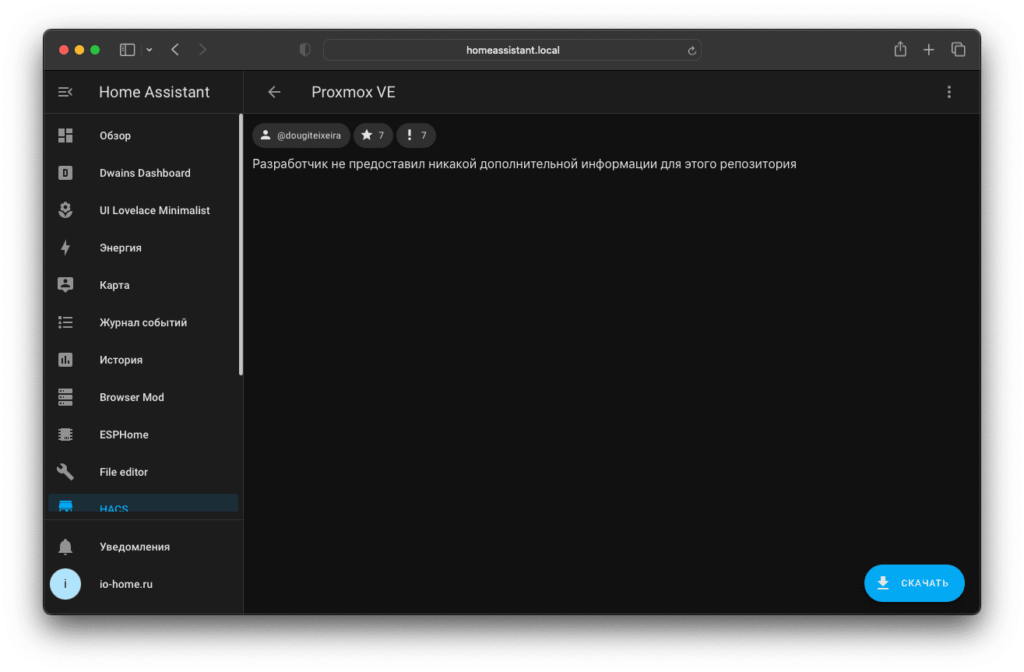
Task: Open Журнал событий menu item
Action: (143, 322)
